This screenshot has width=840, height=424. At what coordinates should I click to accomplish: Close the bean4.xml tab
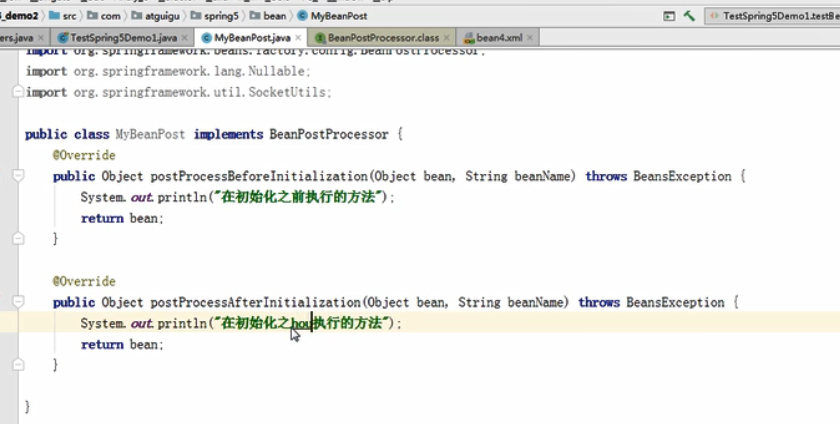pyautogui.click(x=529, y=38)
